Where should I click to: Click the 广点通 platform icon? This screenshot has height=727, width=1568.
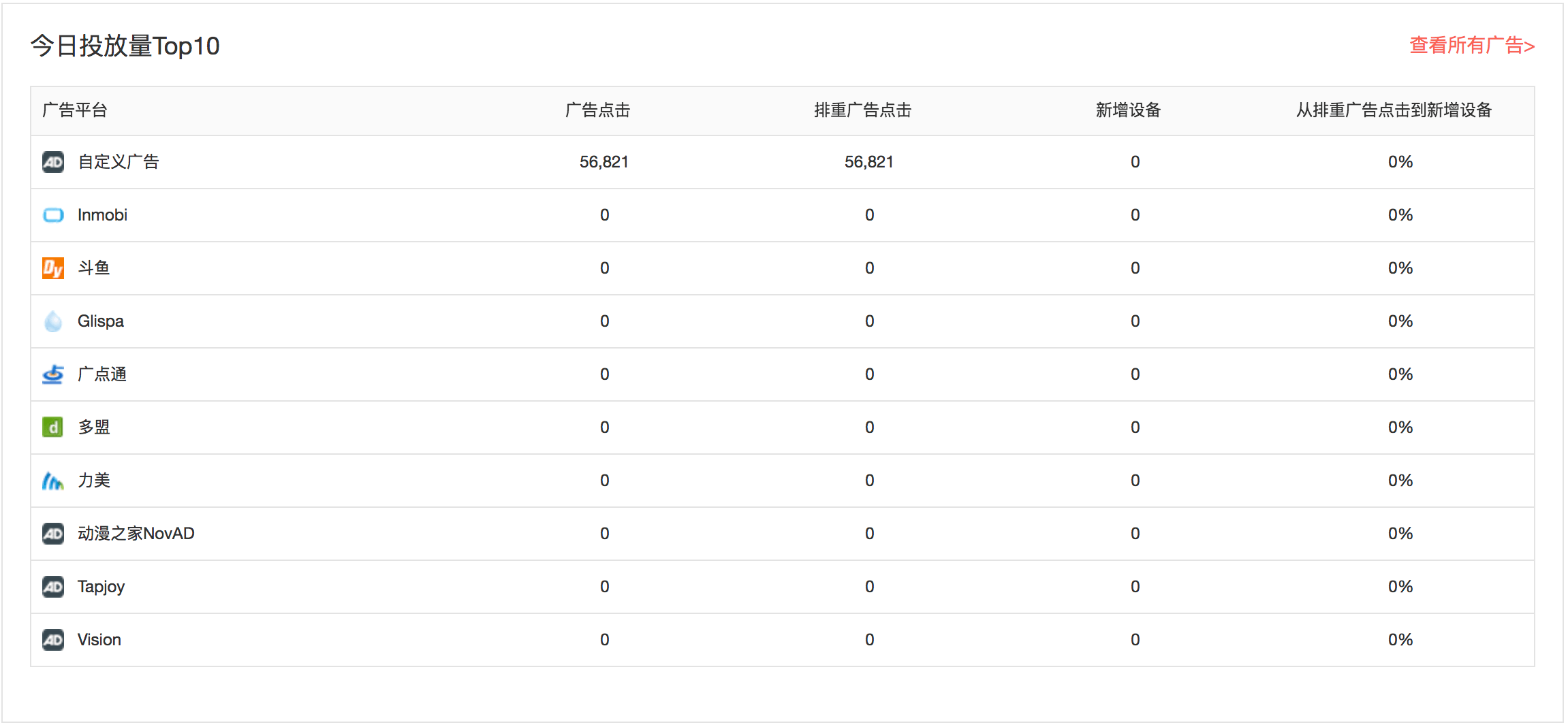pos(53,374)
